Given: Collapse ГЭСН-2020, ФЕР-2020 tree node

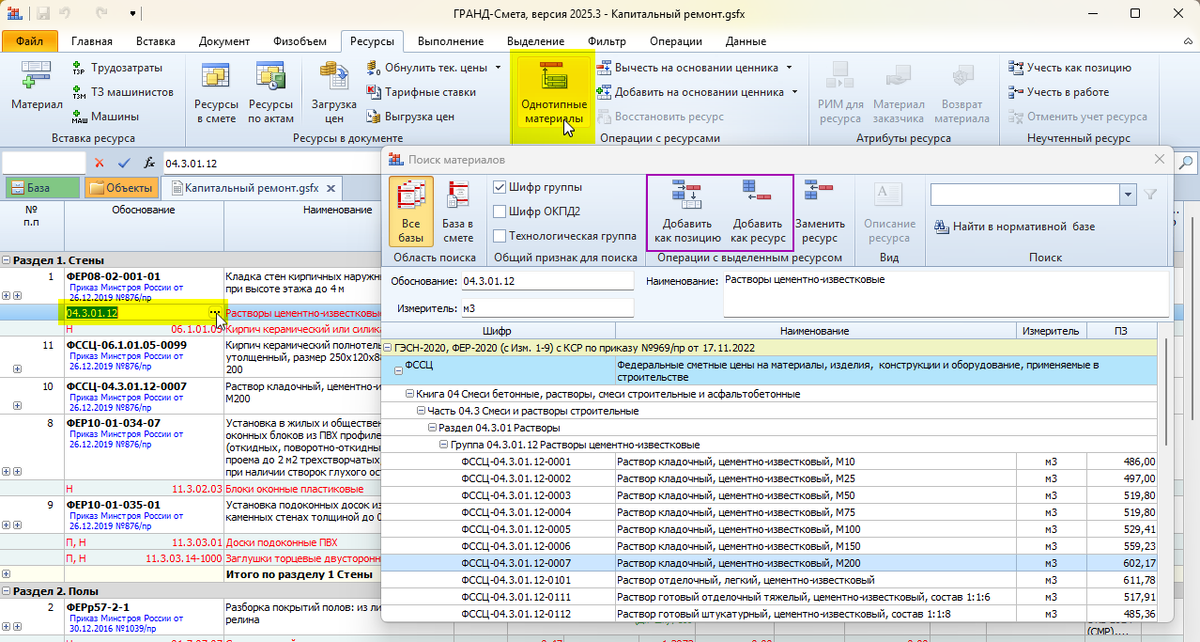Looking at the screenshot, I should [388, 347].
